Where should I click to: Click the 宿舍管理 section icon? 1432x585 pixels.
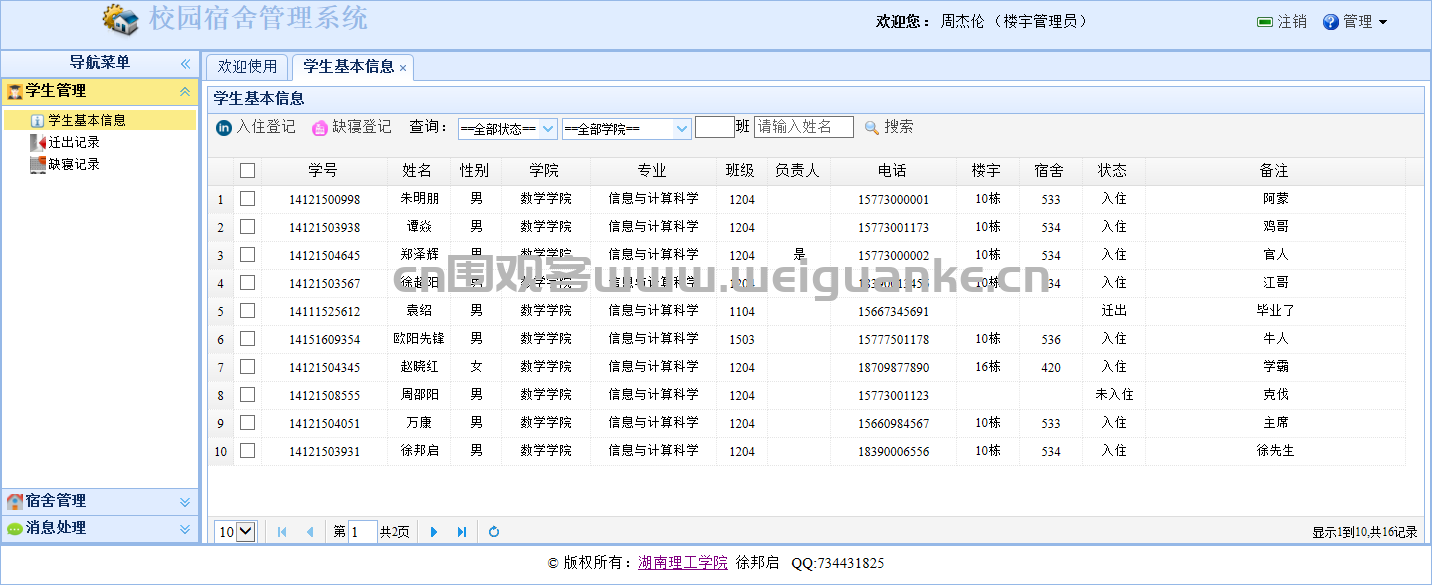point(14,501)
